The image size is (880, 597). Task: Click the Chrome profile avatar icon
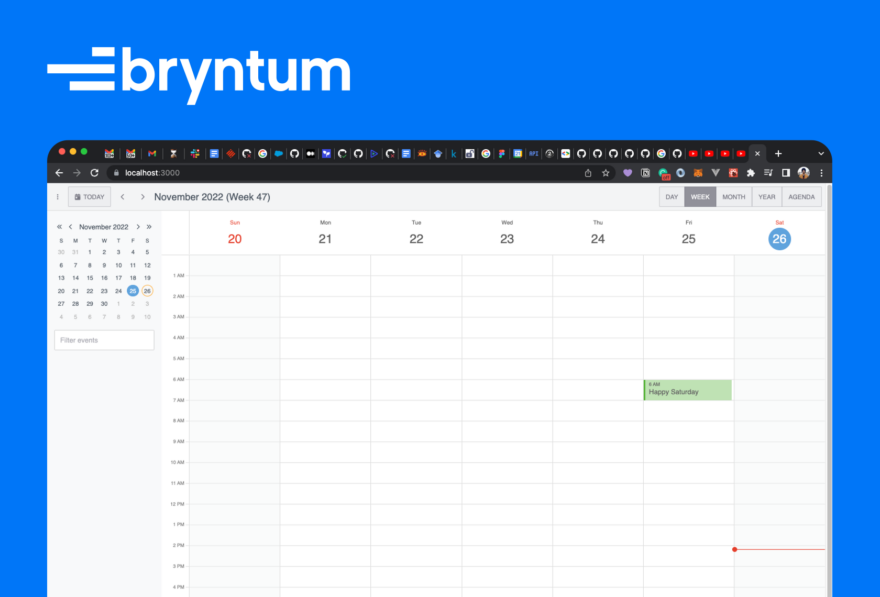click(803, 172)
